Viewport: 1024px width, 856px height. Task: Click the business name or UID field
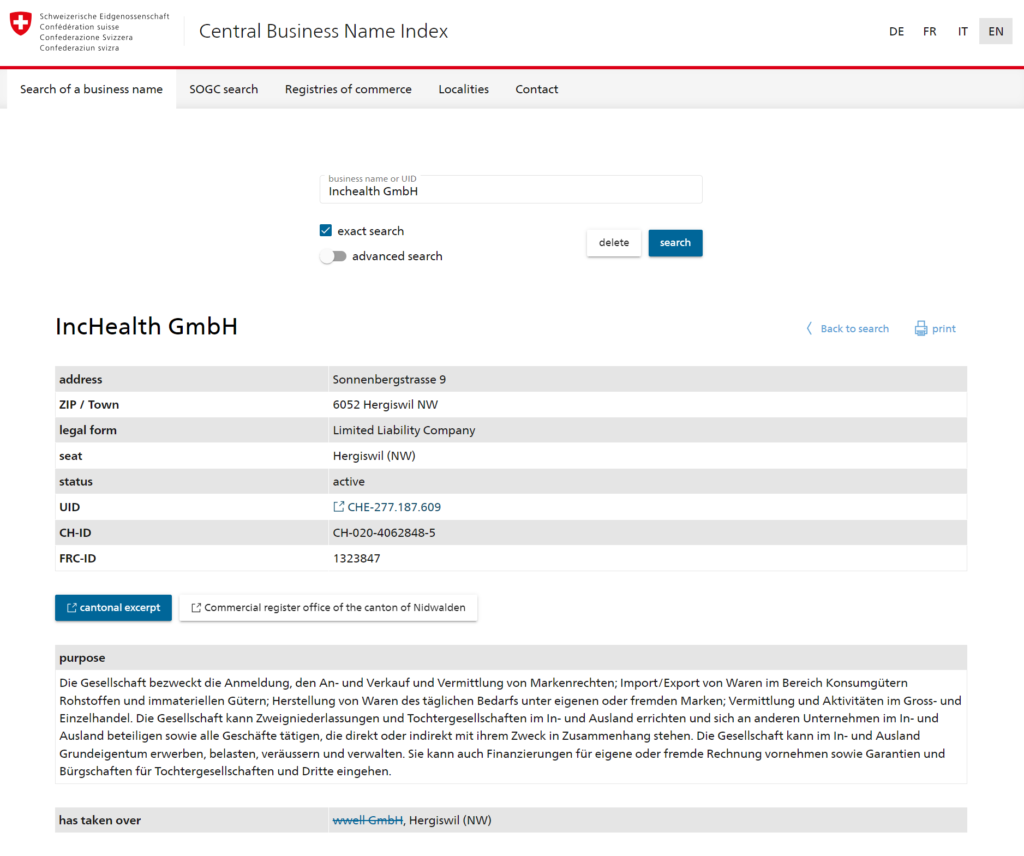point(510,191)
